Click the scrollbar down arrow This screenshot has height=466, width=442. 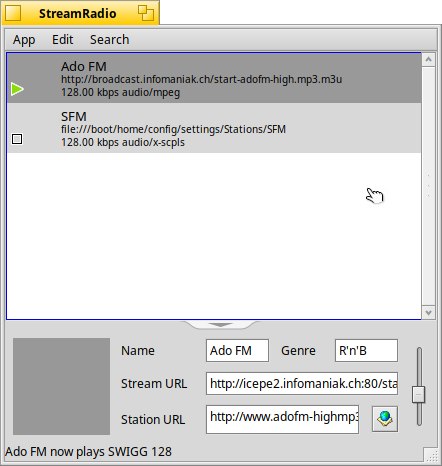428,313
